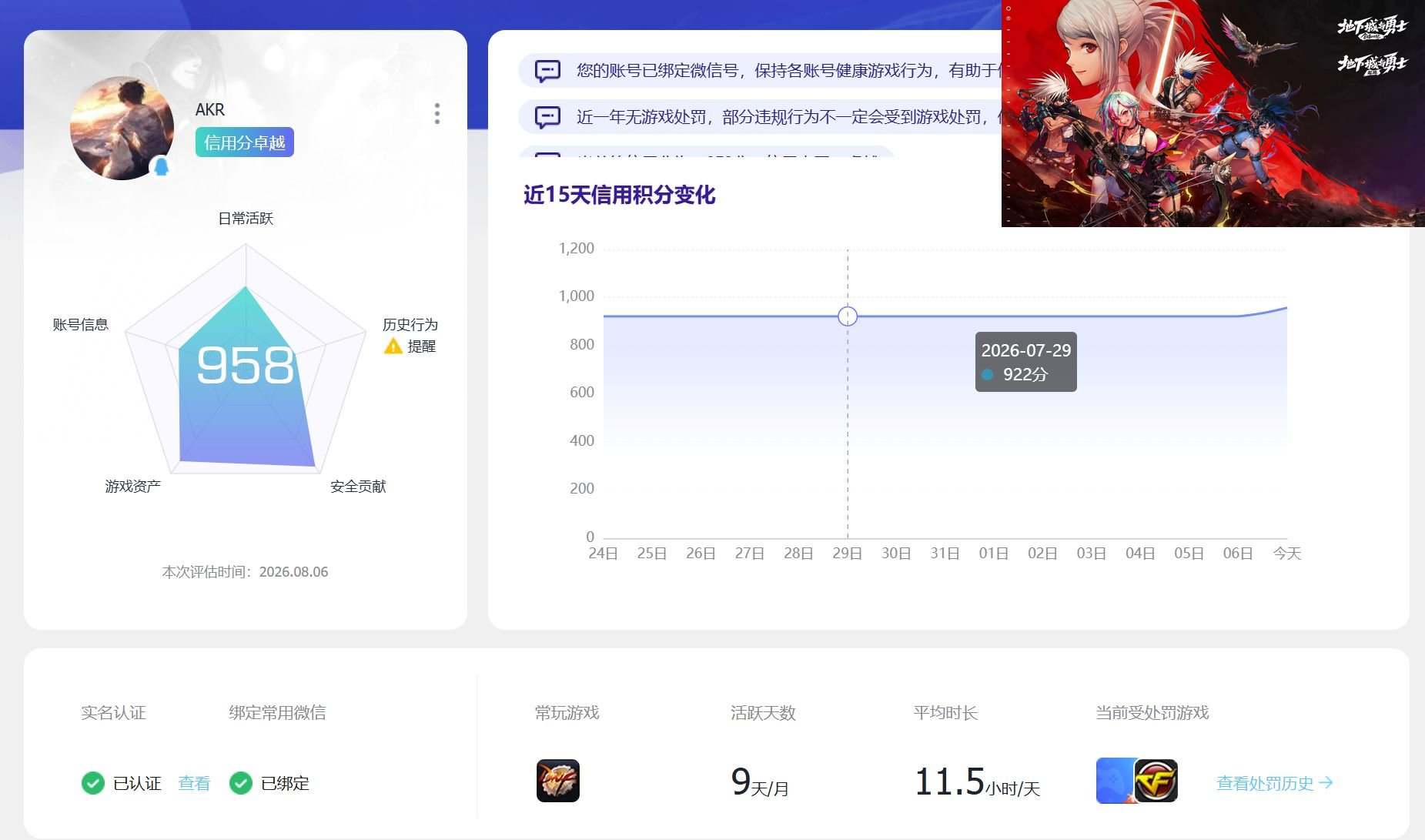The height and width of the screenshot is (840, 1425).
Task: Click the AKR profile avatar
Action: coord(121,128)
